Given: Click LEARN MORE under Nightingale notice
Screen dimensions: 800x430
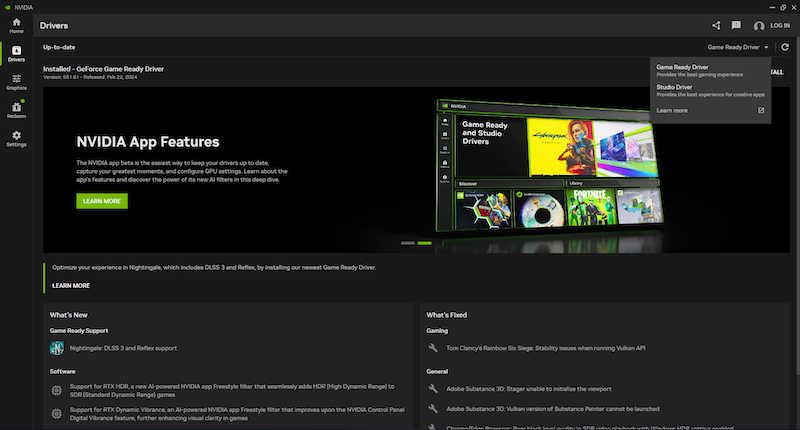Looking at the screenshot, I should (x=71, y=286).
